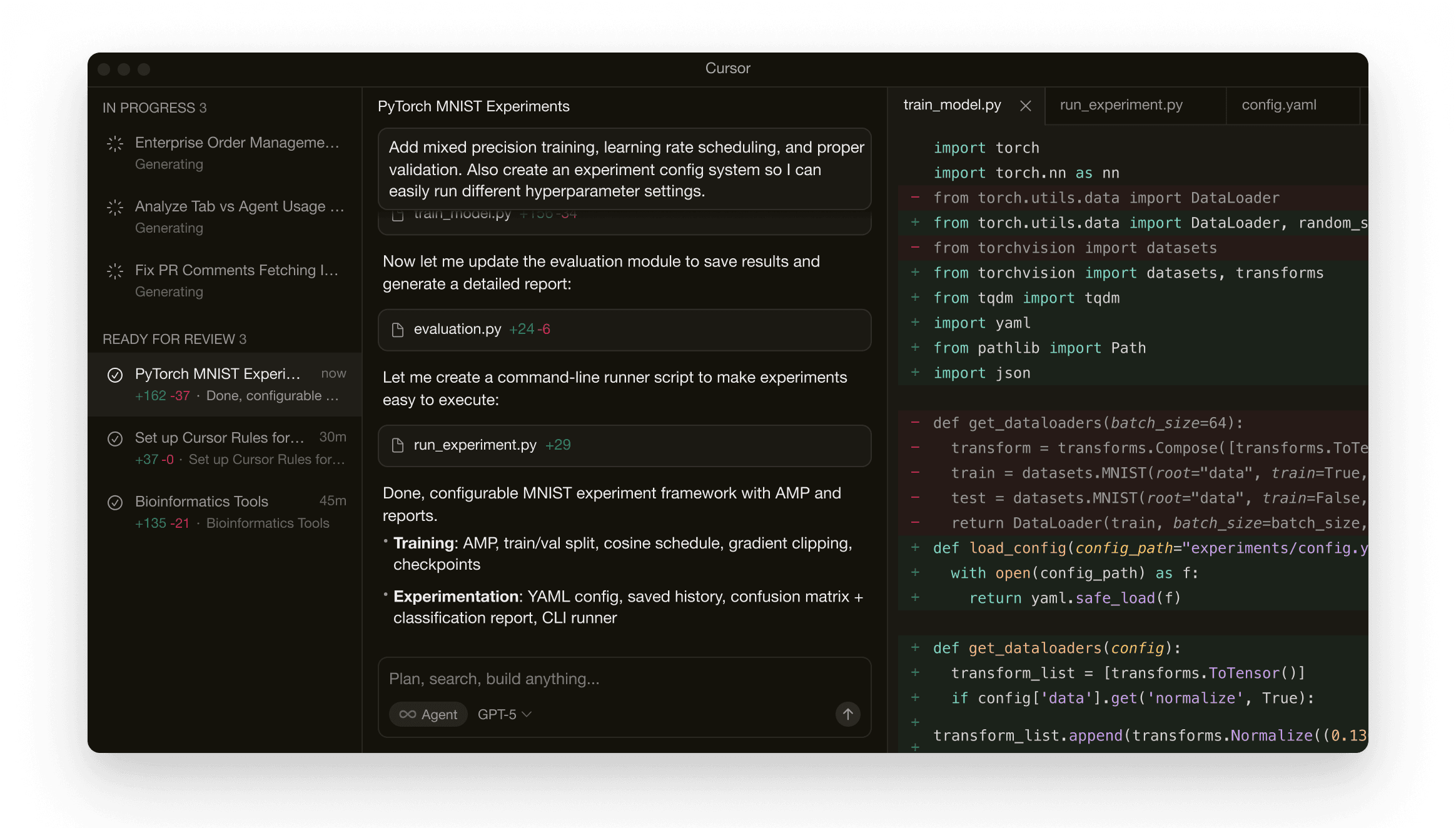Click 'Experimentation' bullet in summary
The image size is (1456, 828).
(x=623, y=607)
